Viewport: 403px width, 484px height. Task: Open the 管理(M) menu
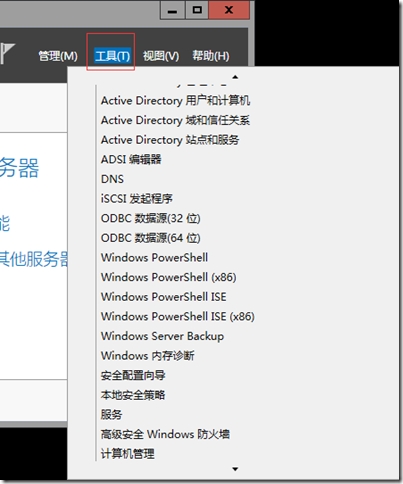(x=58, y=56)
